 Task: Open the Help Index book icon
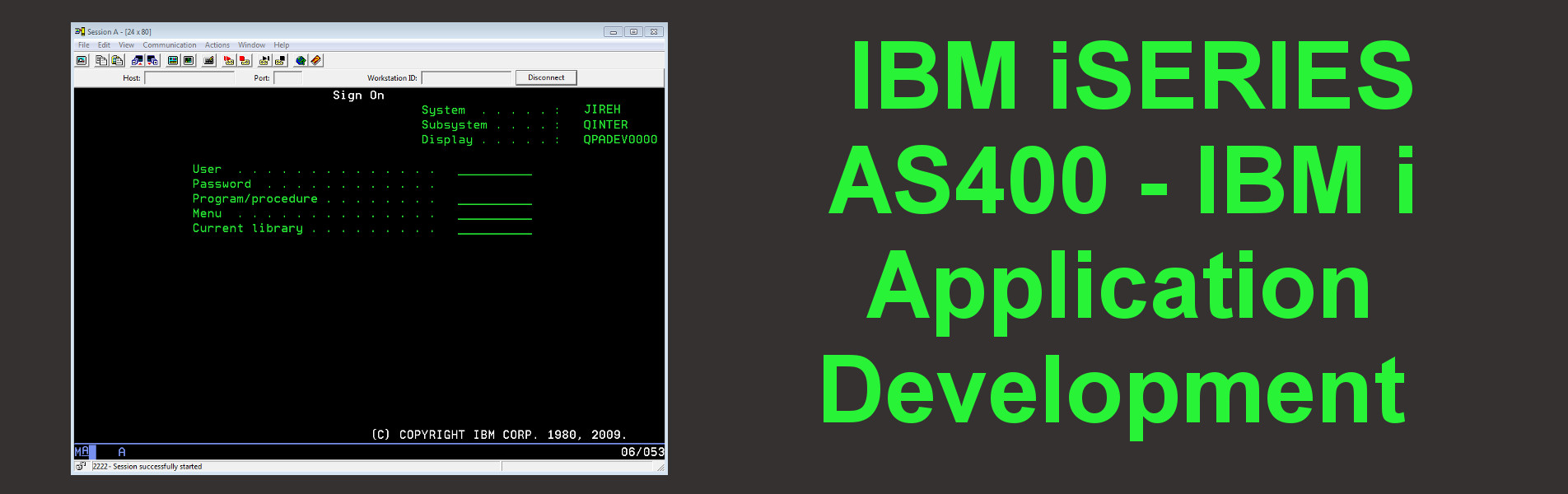pos(316,61)
